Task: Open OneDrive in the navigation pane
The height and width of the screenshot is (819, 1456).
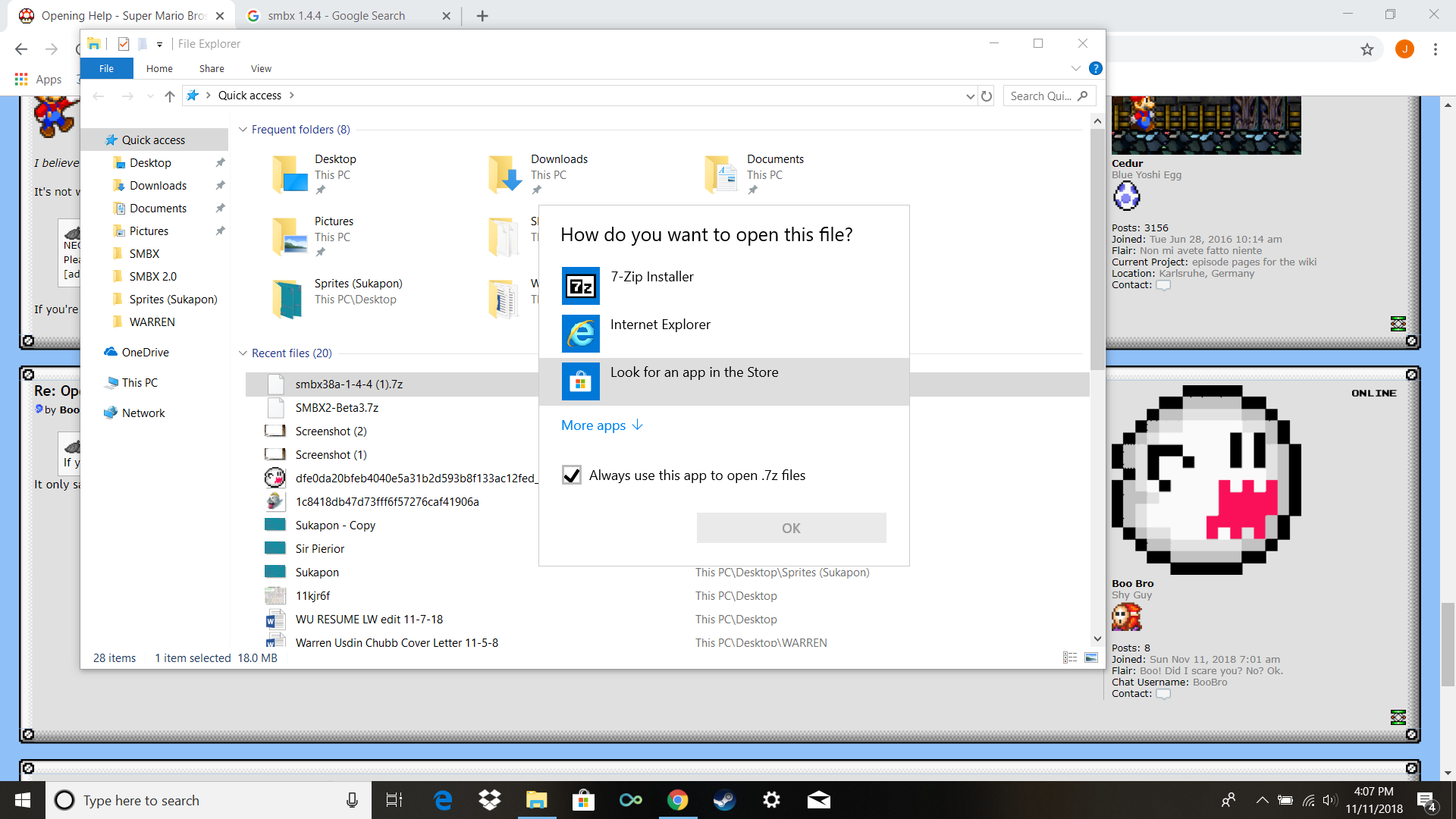Action: pos(145,353)
